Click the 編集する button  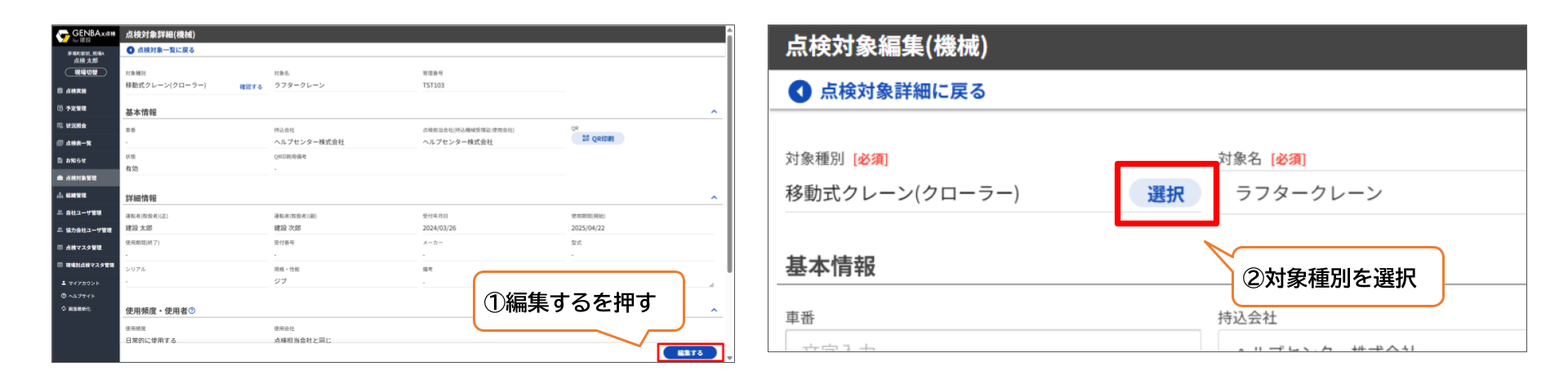(x=690, y=353)
